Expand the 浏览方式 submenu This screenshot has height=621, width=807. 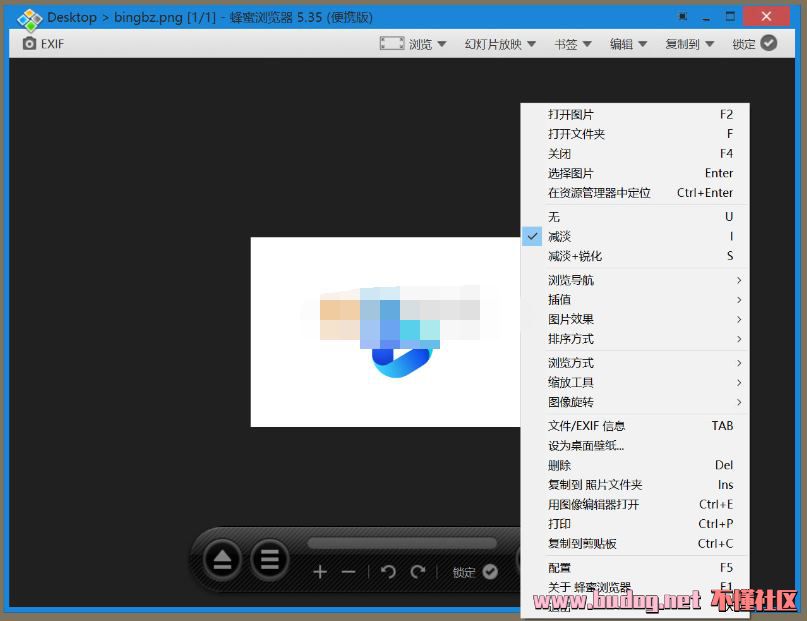[635, 363]
